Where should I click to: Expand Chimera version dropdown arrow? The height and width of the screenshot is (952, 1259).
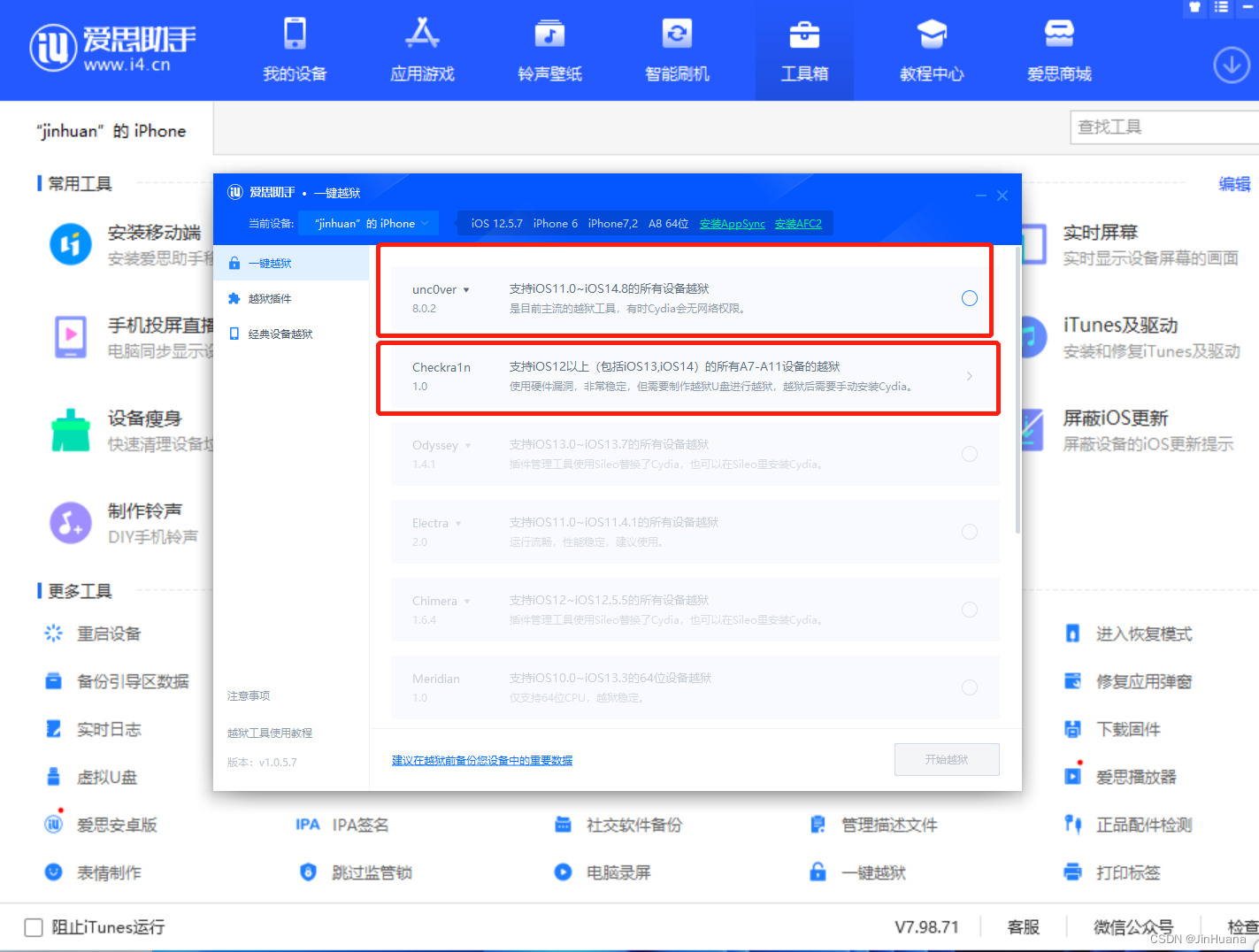pos(467,602)
